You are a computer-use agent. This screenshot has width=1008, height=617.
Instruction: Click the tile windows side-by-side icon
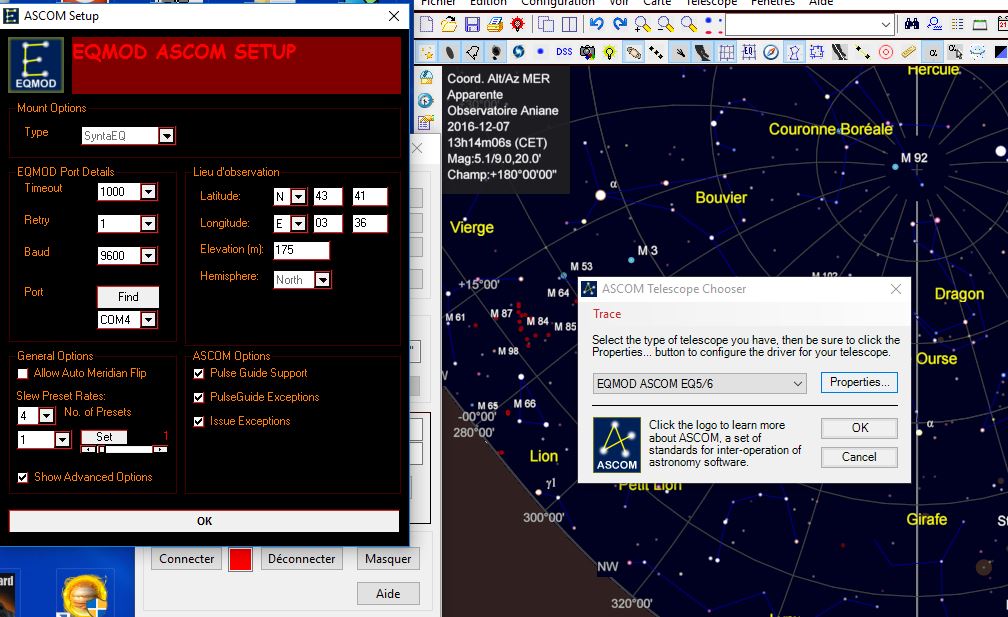[x=569, y=24]
